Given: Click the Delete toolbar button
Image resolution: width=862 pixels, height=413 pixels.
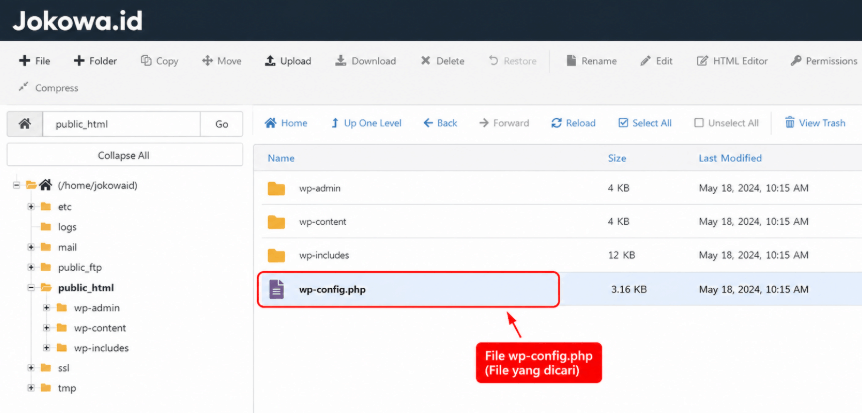Looking at the screenshot, I should pyautogui.click(x=442, y=61).
